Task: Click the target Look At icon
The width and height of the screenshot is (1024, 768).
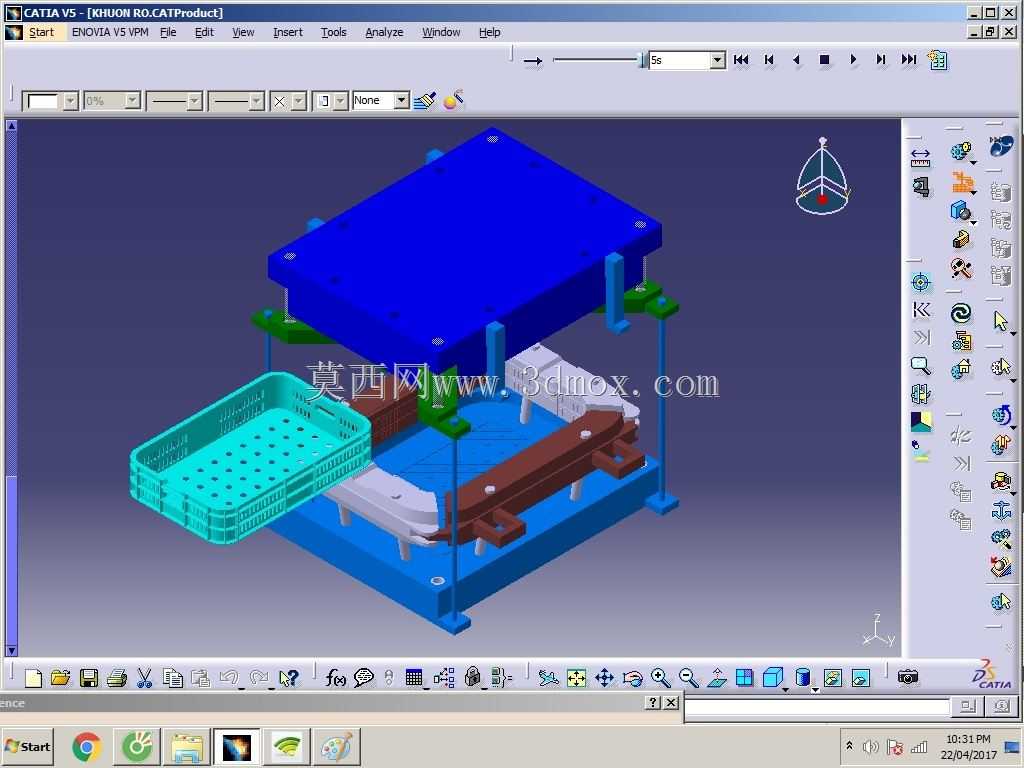Action: coord(920,282)
